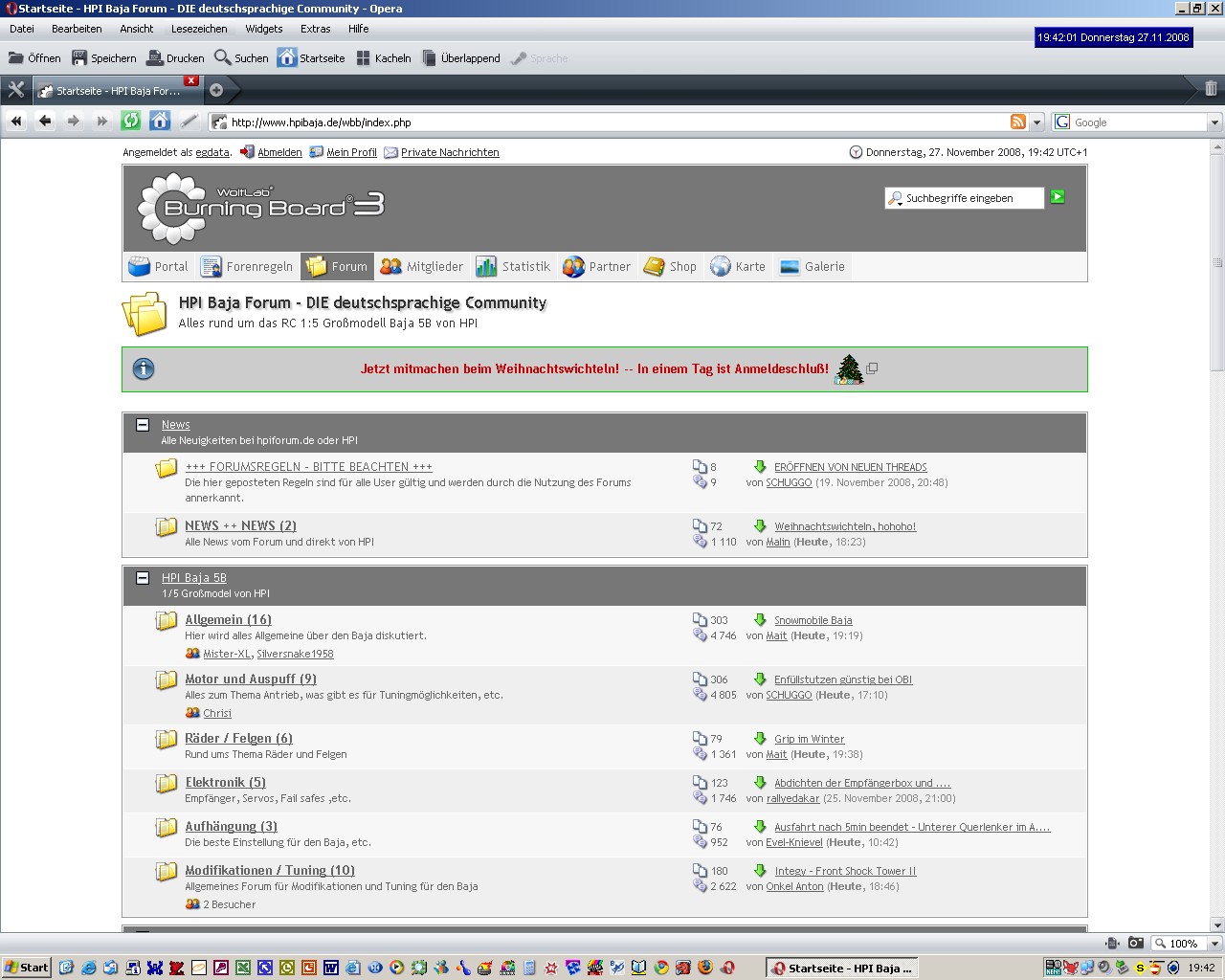Switch to the Portal forum tab

(x=158, y=267)
